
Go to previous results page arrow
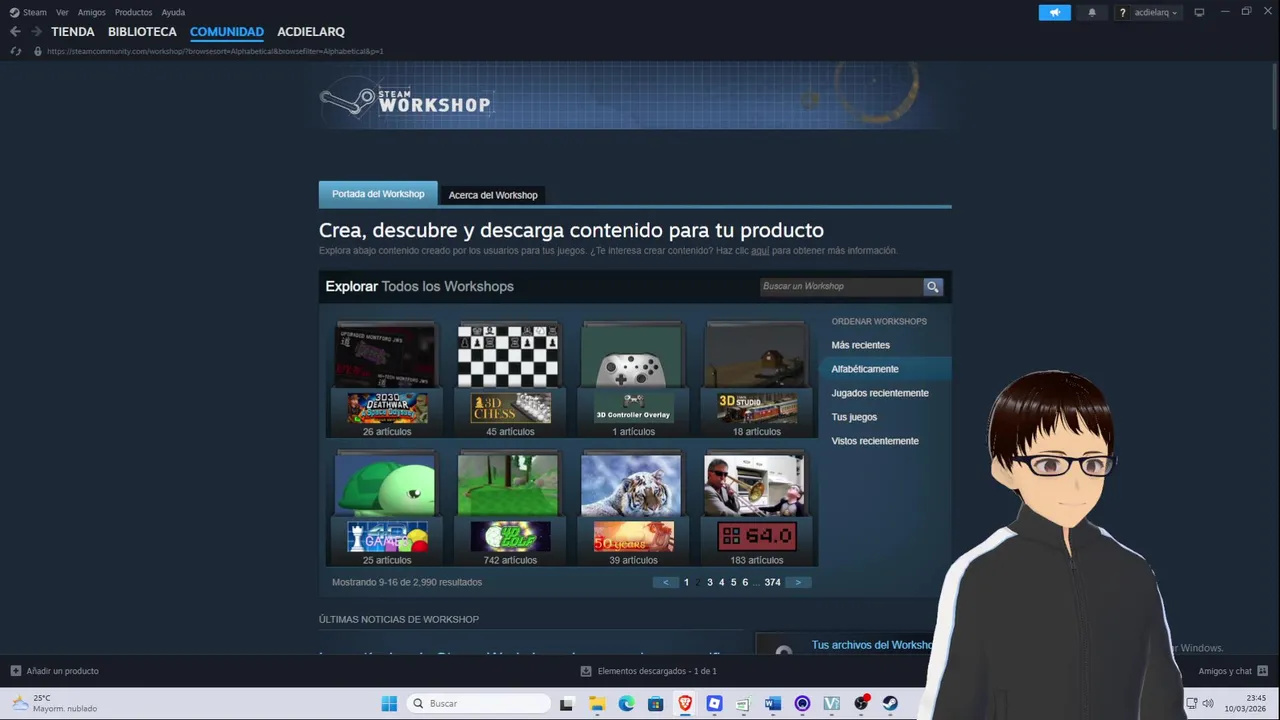pos(666,582)
